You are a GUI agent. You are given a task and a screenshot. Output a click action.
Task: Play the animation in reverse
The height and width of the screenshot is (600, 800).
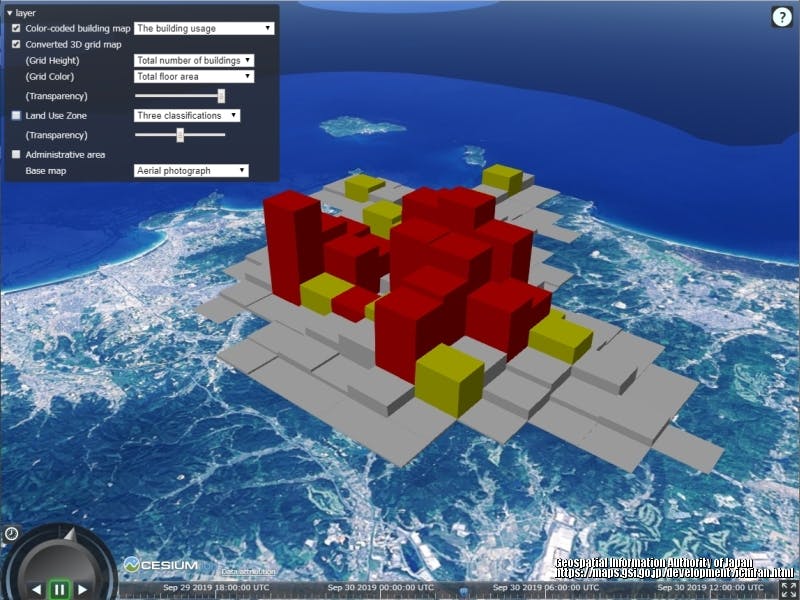point(37,590)
